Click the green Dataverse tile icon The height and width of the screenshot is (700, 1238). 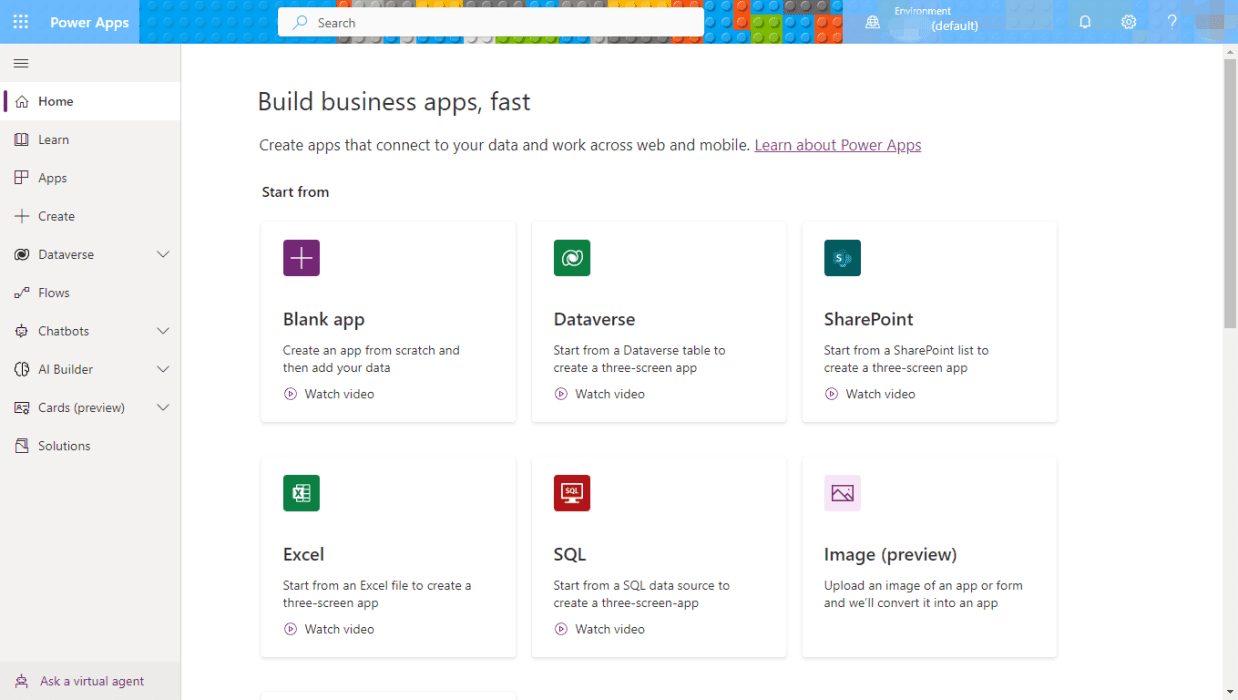coord(571,257)
